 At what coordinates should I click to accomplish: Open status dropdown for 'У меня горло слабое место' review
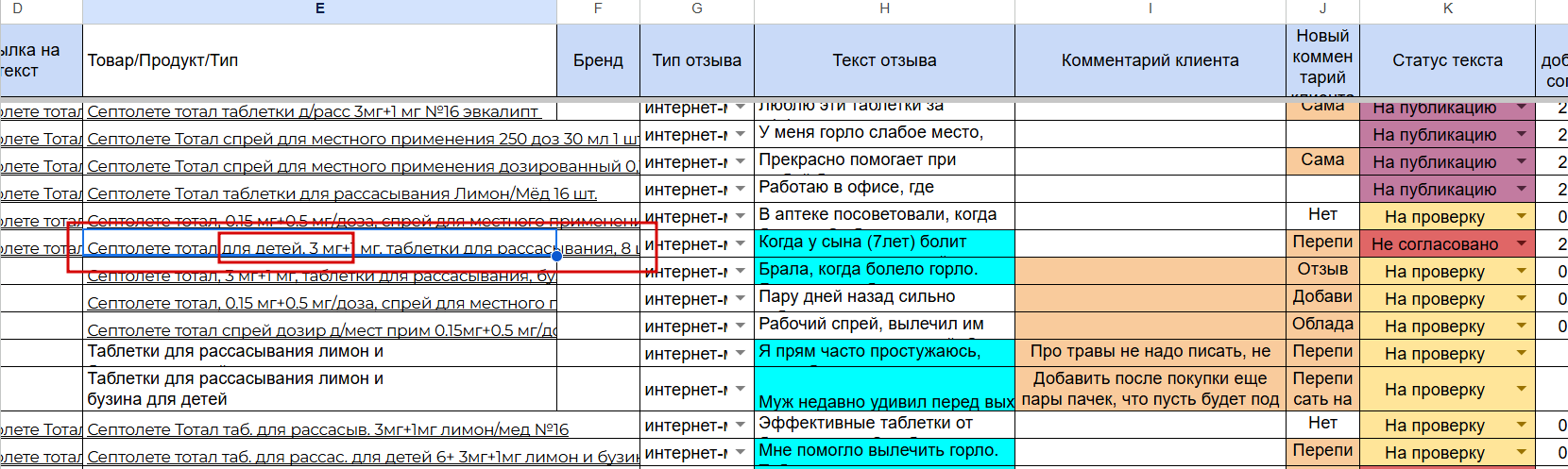(x=1522, y=135)
